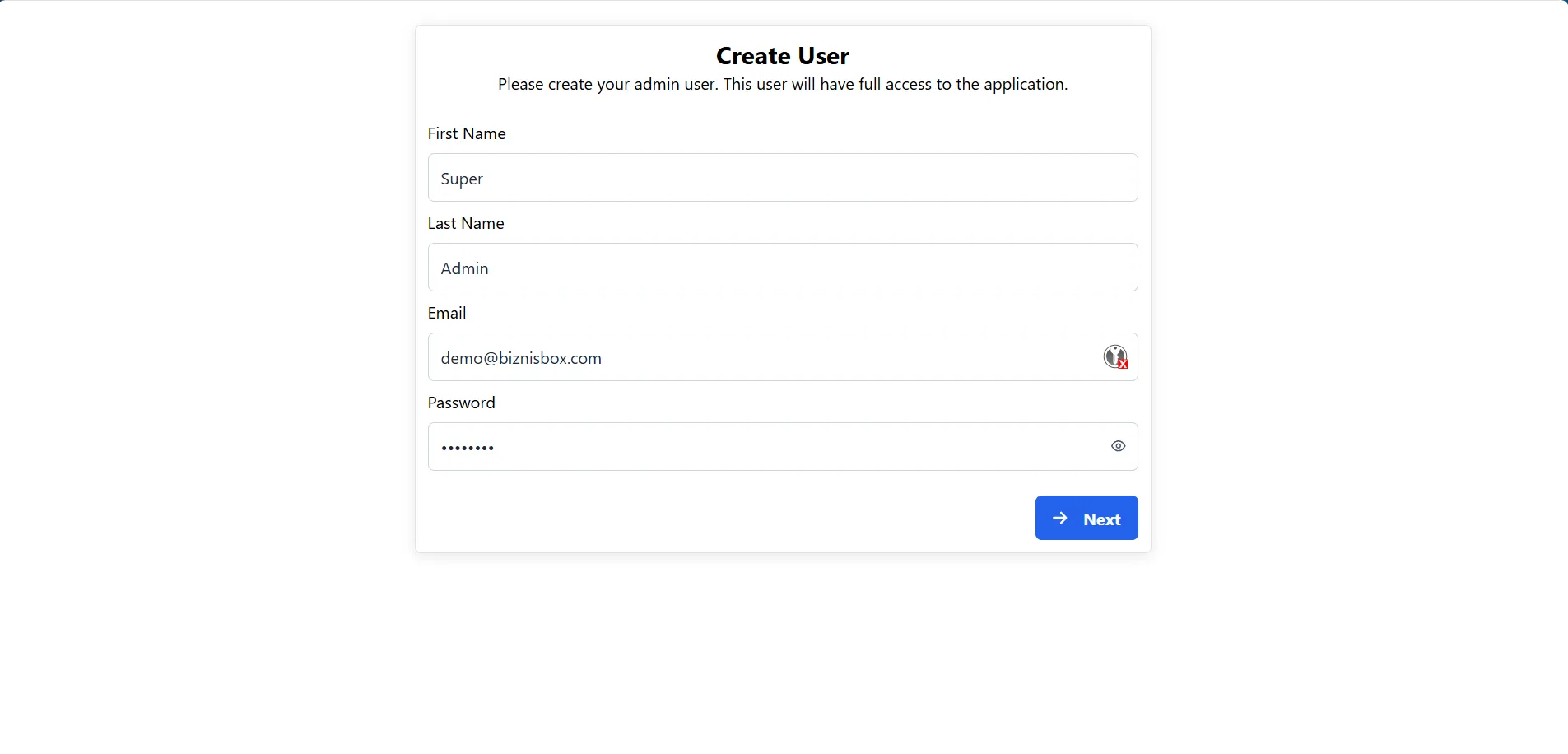Submit the admin user form via Next
Viewport: 1568px width, 754px height.
point(1086,518)
